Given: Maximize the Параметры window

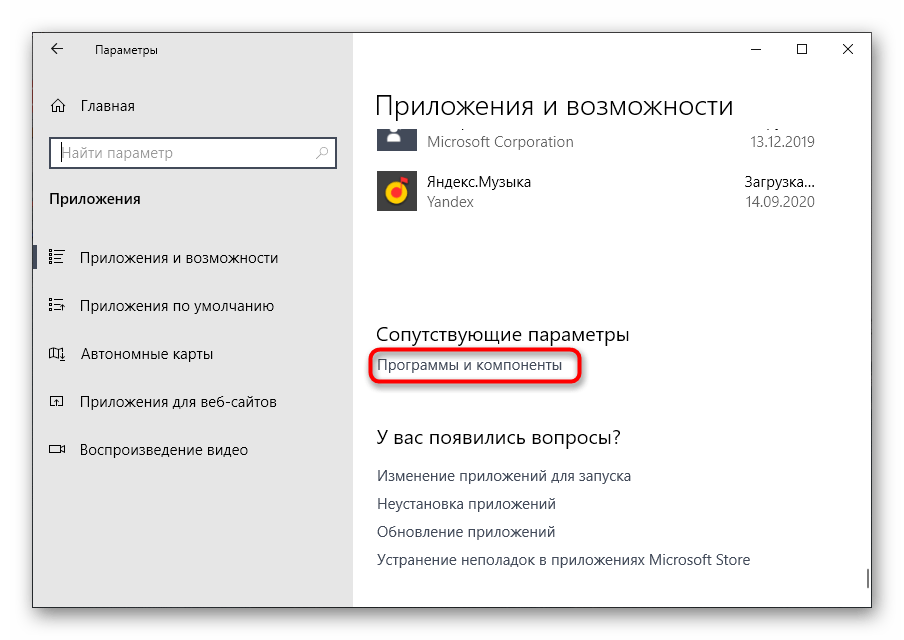Looking at the screenshot, I should tap(802, 49).
